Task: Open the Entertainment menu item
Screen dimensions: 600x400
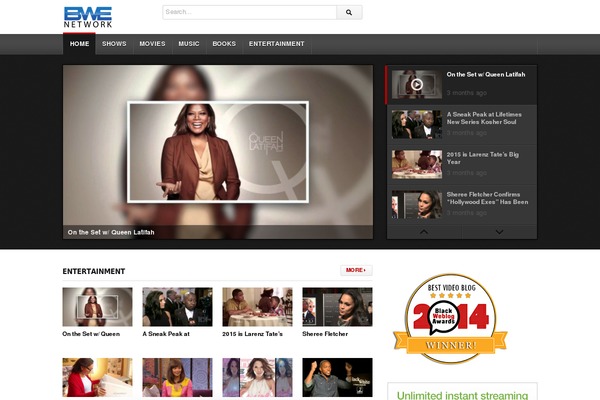Action: [277, 44]
